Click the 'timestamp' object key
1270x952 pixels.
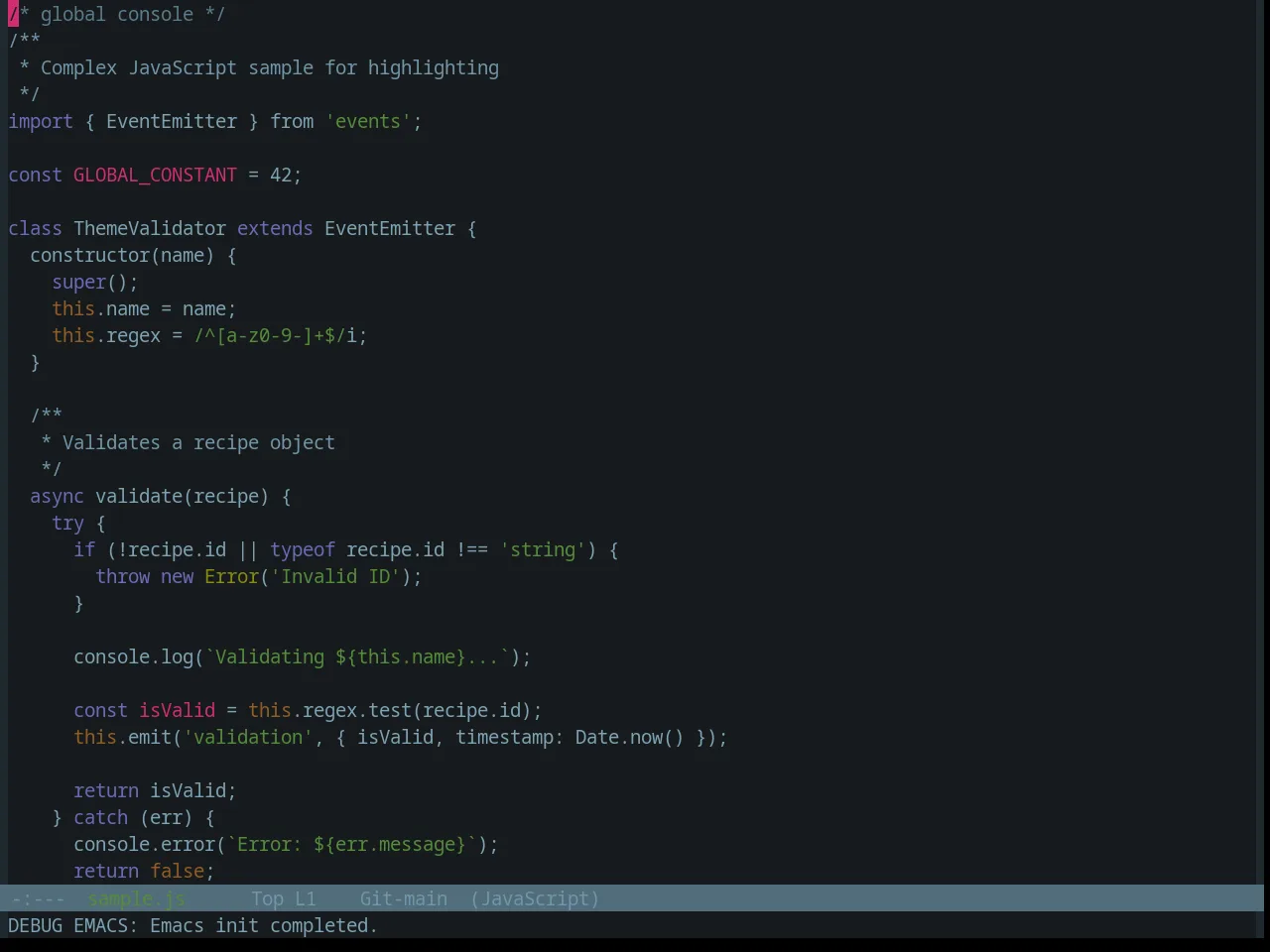point(504,737)
